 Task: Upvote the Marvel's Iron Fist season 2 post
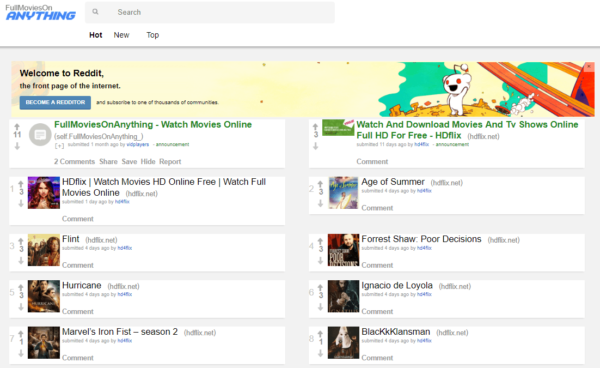(21, 334)
